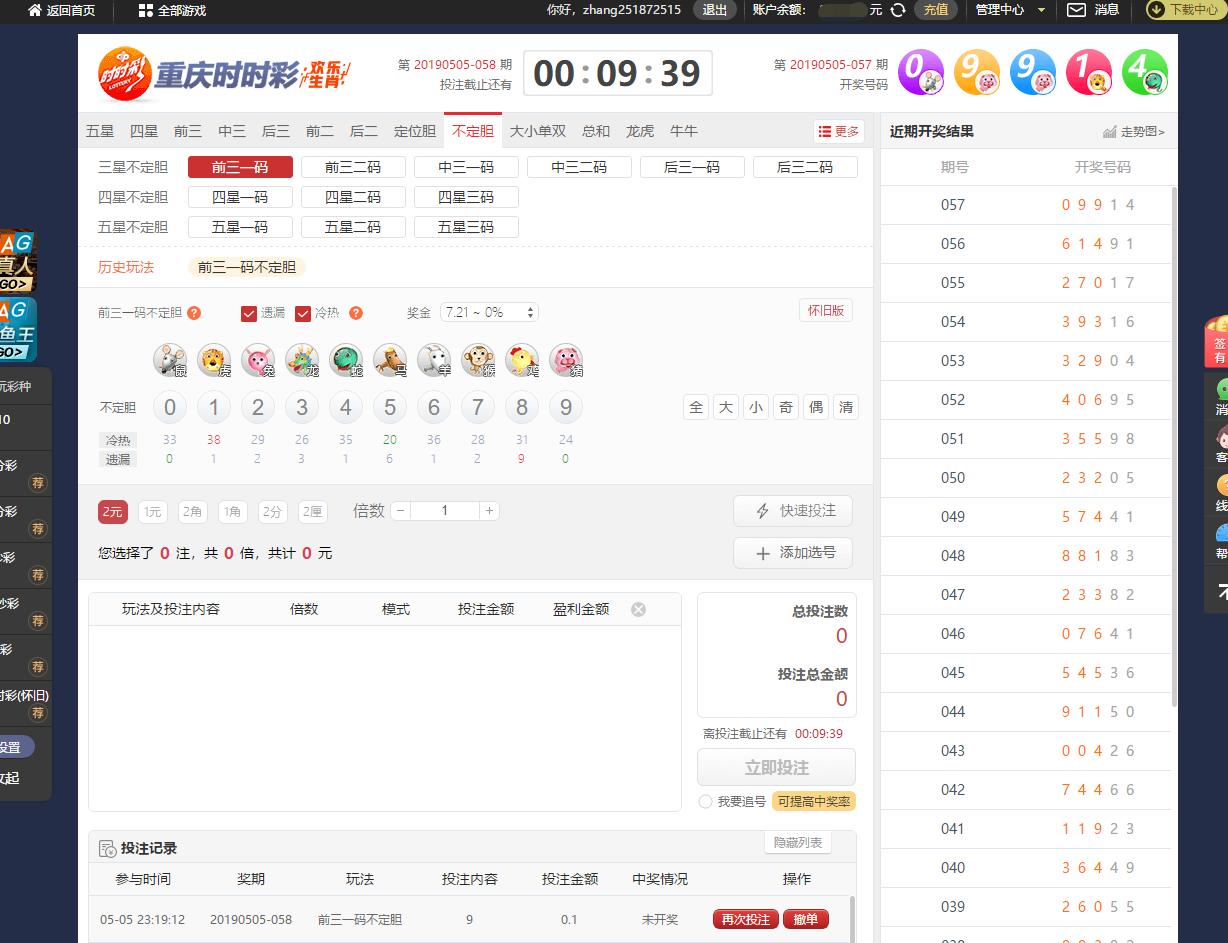
Task: Switch to the 龙虎 tab
Action: (640, 131)
